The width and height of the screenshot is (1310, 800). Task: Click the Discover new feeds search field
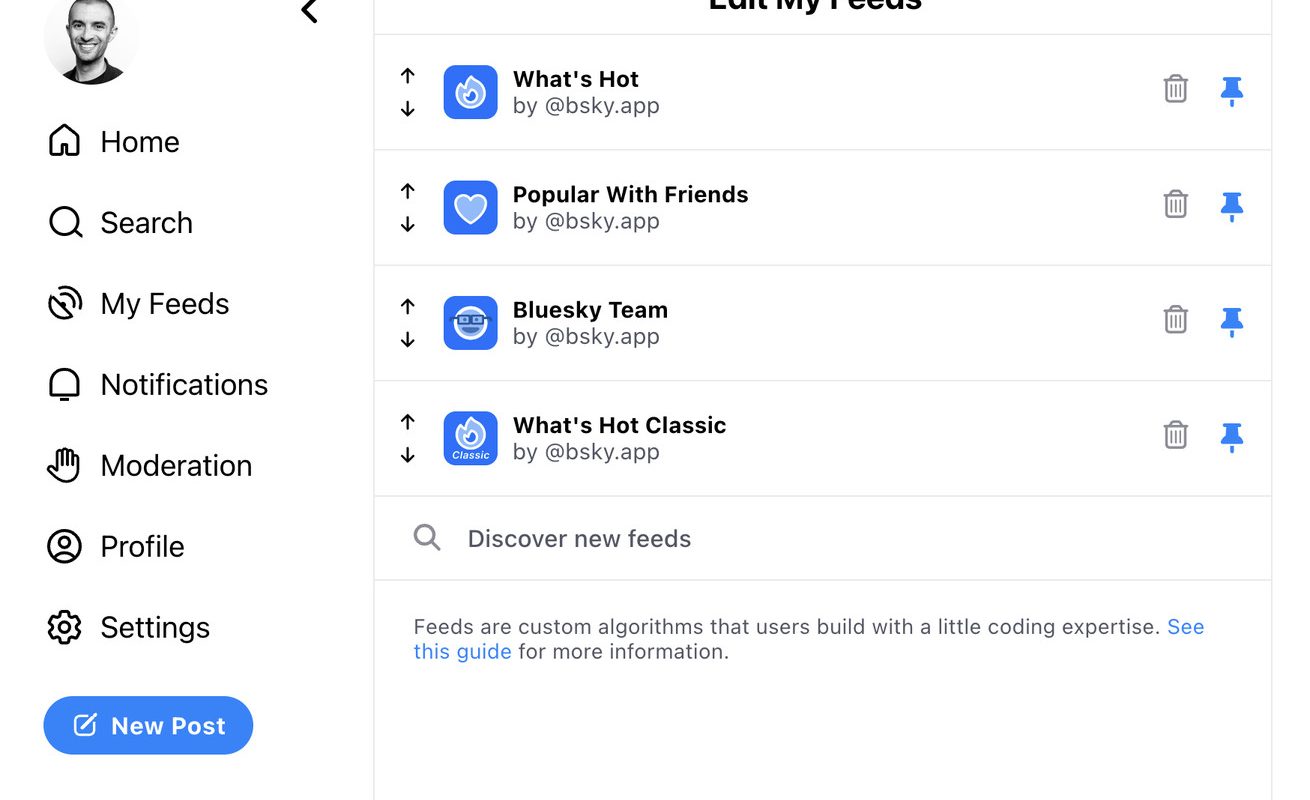click(823, 538)
